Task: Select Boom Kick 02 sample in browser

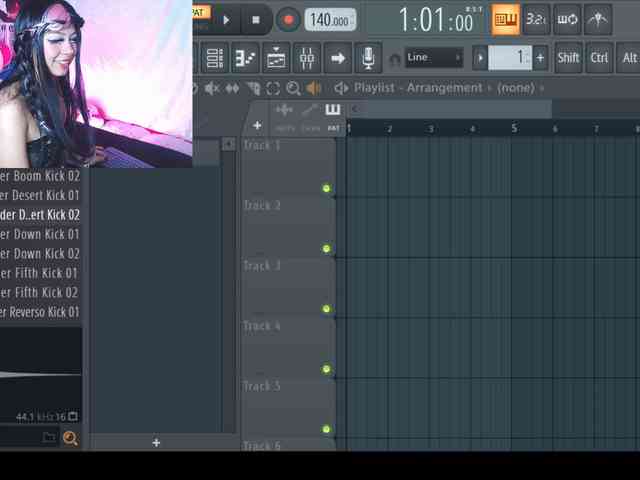Action: coord(40,176)
